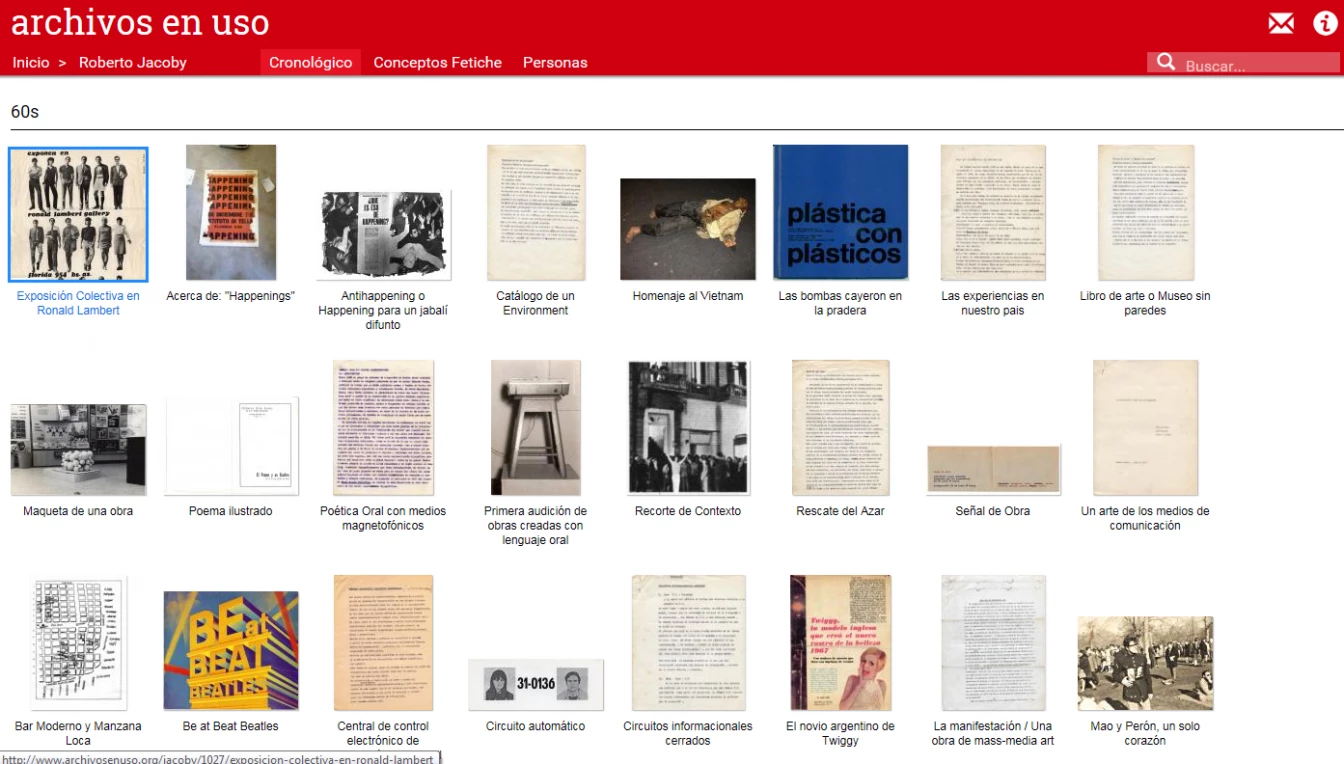Open the plástica con plásticos blue cover thumbnail
Viewport: 1344px width, 764px height.
[840, 212]
